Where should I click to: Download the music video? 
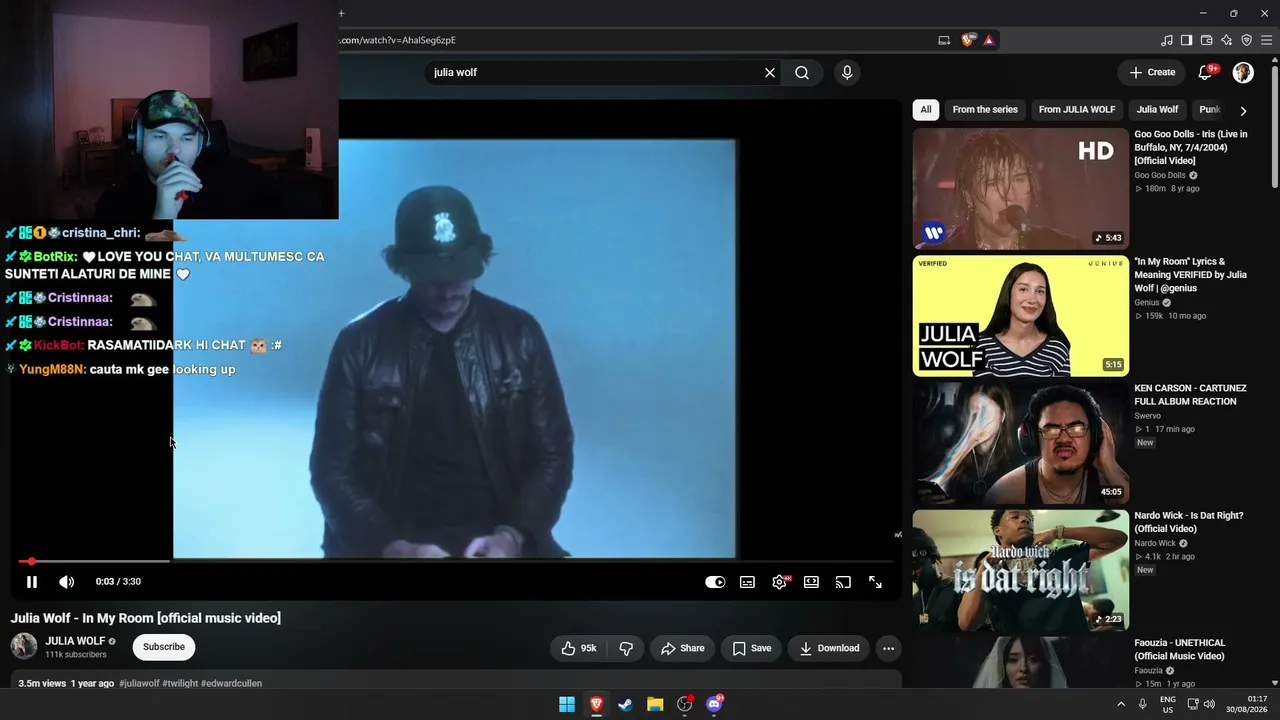pos(829,648)
